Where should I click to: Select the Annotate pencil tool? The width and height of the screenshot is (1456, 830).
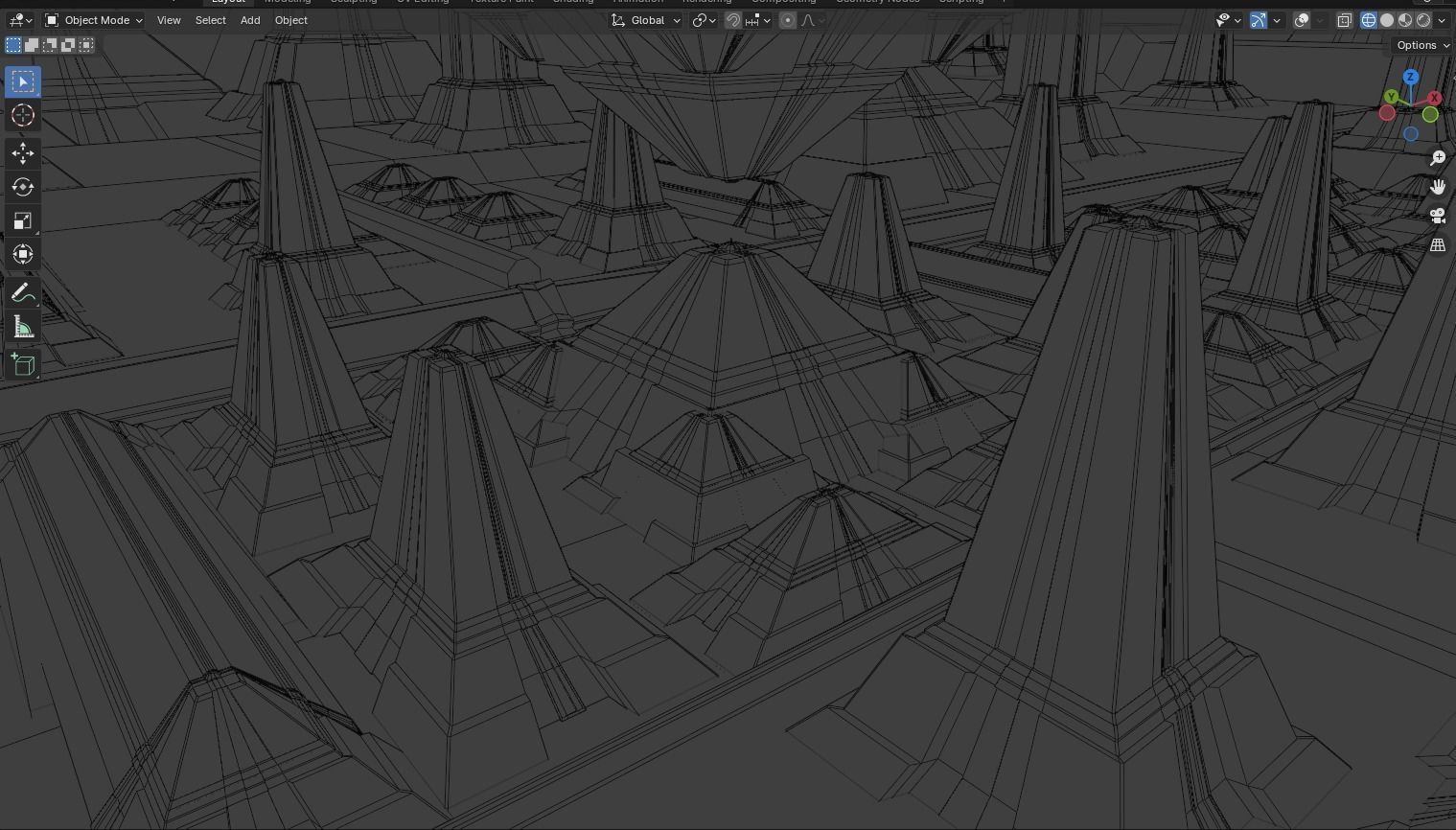pyautogui.click(x=23, y=294)
